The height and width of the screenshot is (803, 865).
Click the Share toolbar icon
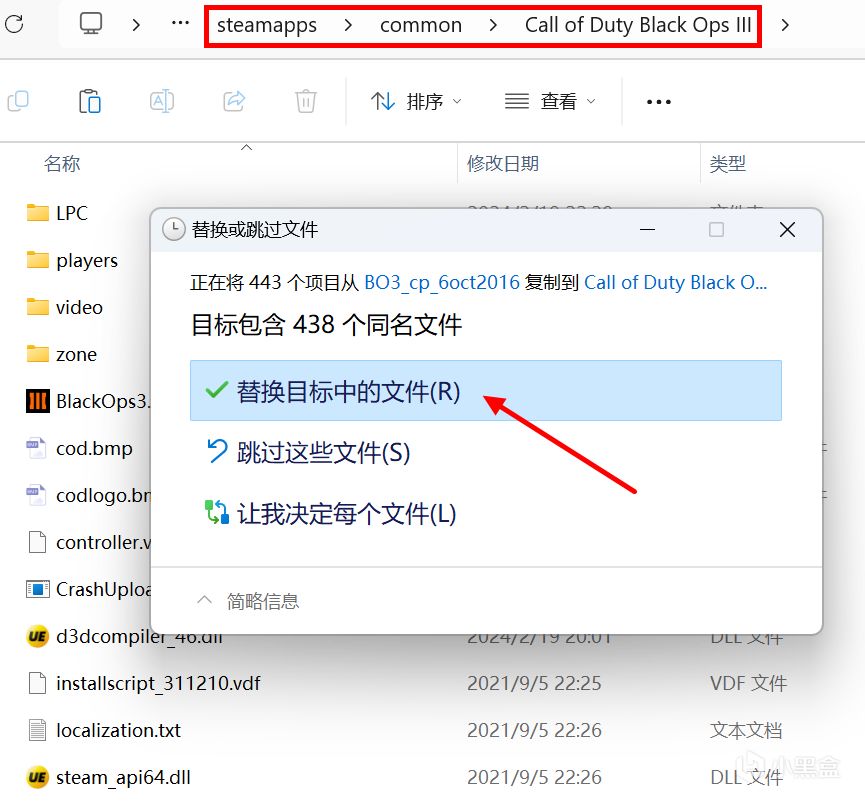point(234,101)
